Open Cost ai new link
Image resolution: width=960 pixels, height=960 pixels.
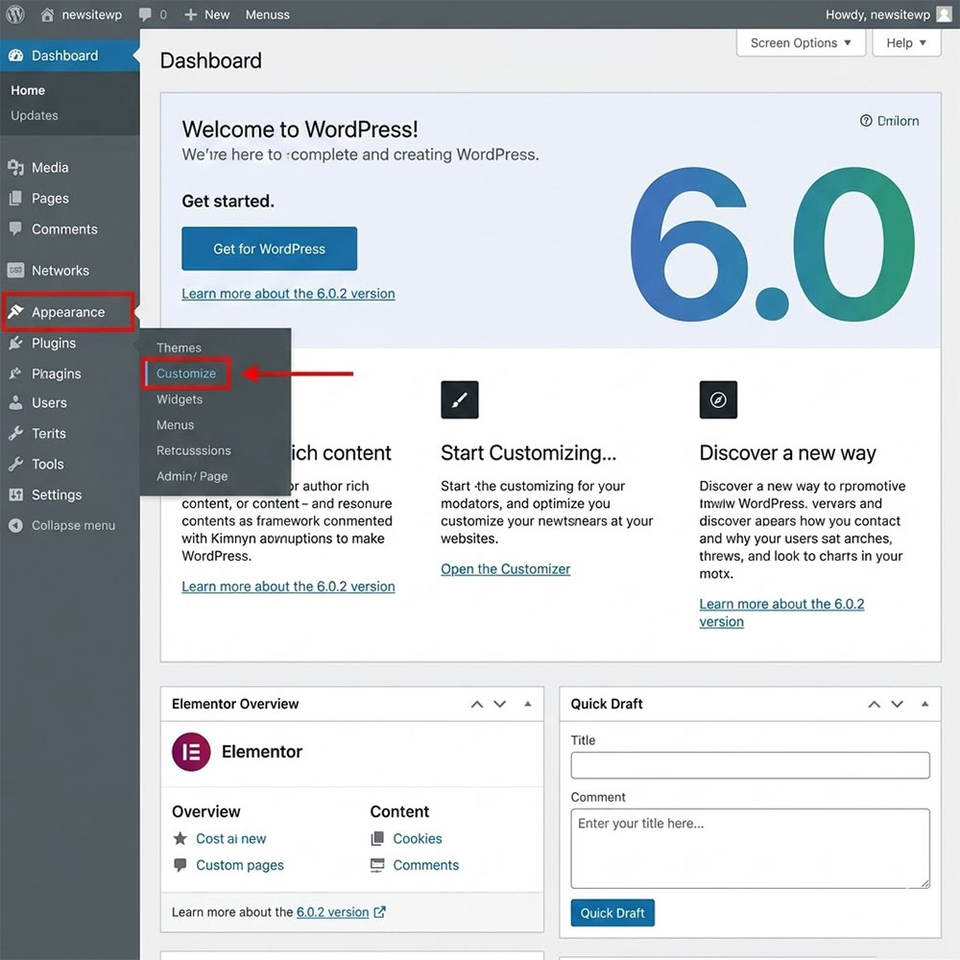(x=231, y=838)
